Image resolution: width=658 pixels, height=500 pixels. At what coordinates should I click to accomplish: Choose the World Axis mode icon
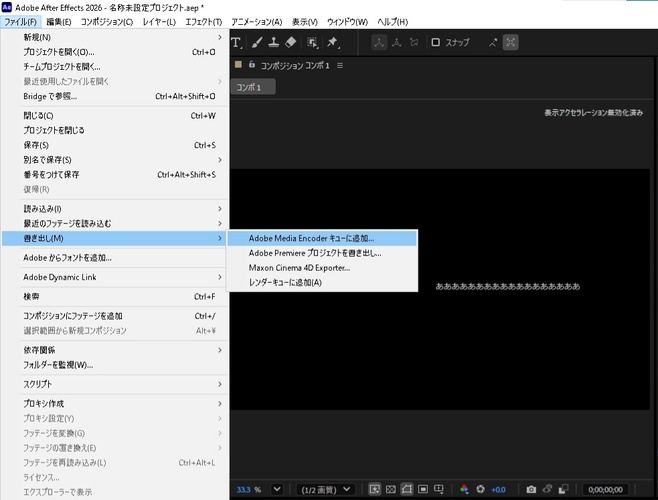(x=397, y=42)
